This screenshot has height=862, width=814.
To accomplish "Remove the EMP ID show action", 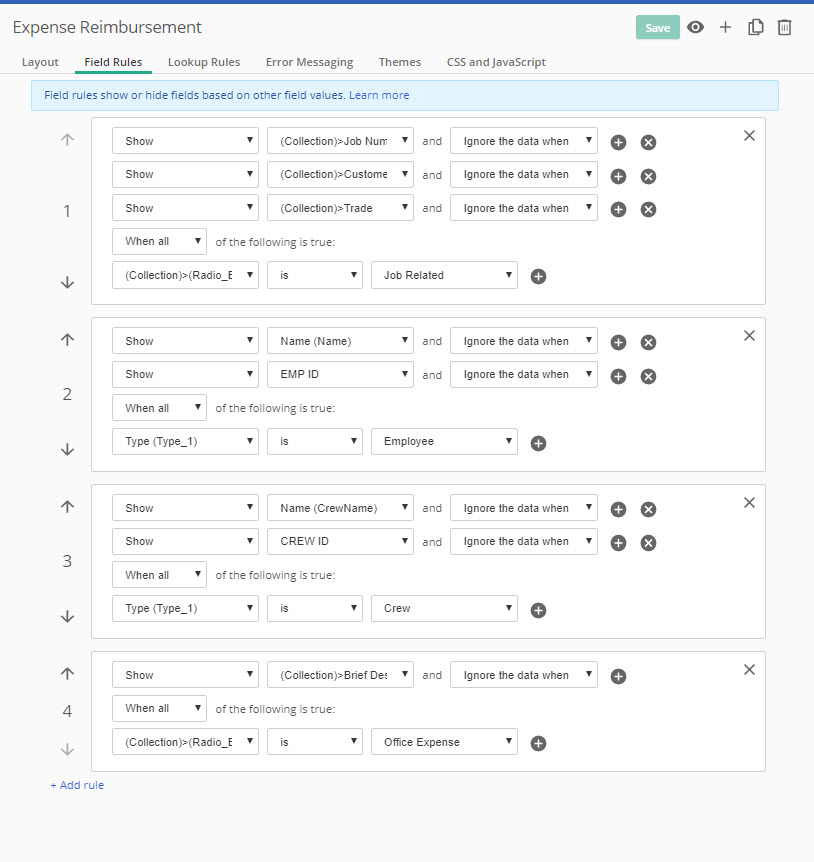I will [648, 376].
